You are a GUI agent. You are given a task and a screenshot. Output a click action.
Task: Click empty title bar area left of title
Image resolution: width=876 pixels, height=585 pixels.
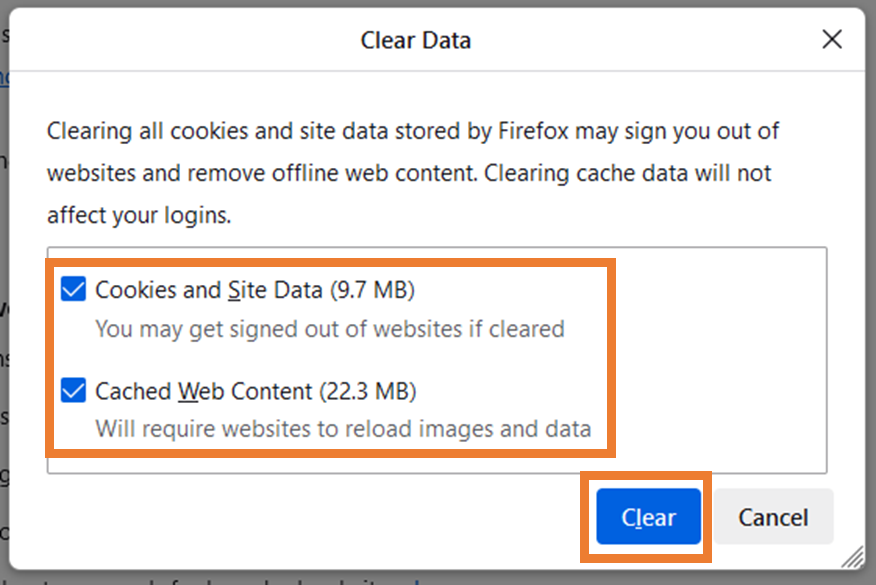point(180,41)
